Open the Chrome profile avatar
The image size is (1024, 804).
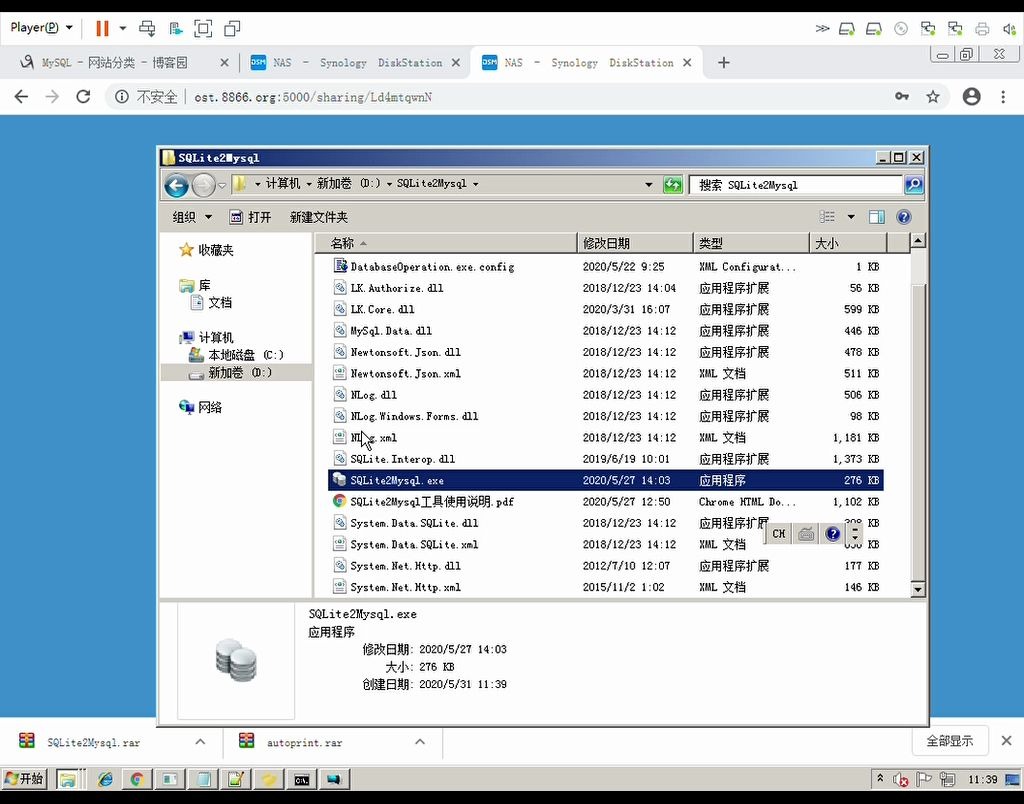pos(971,96)
